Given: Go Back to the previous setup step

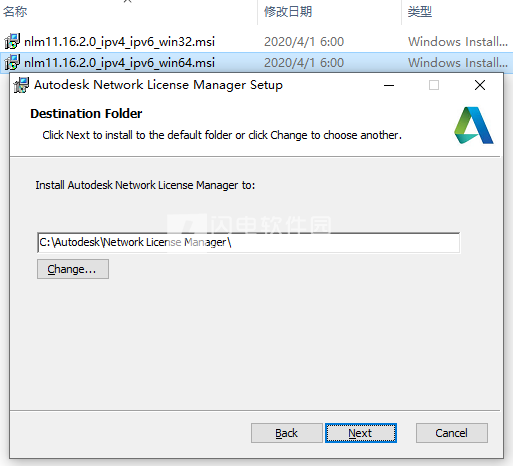Looking at the screenshot, I should [x=287, y=433].
